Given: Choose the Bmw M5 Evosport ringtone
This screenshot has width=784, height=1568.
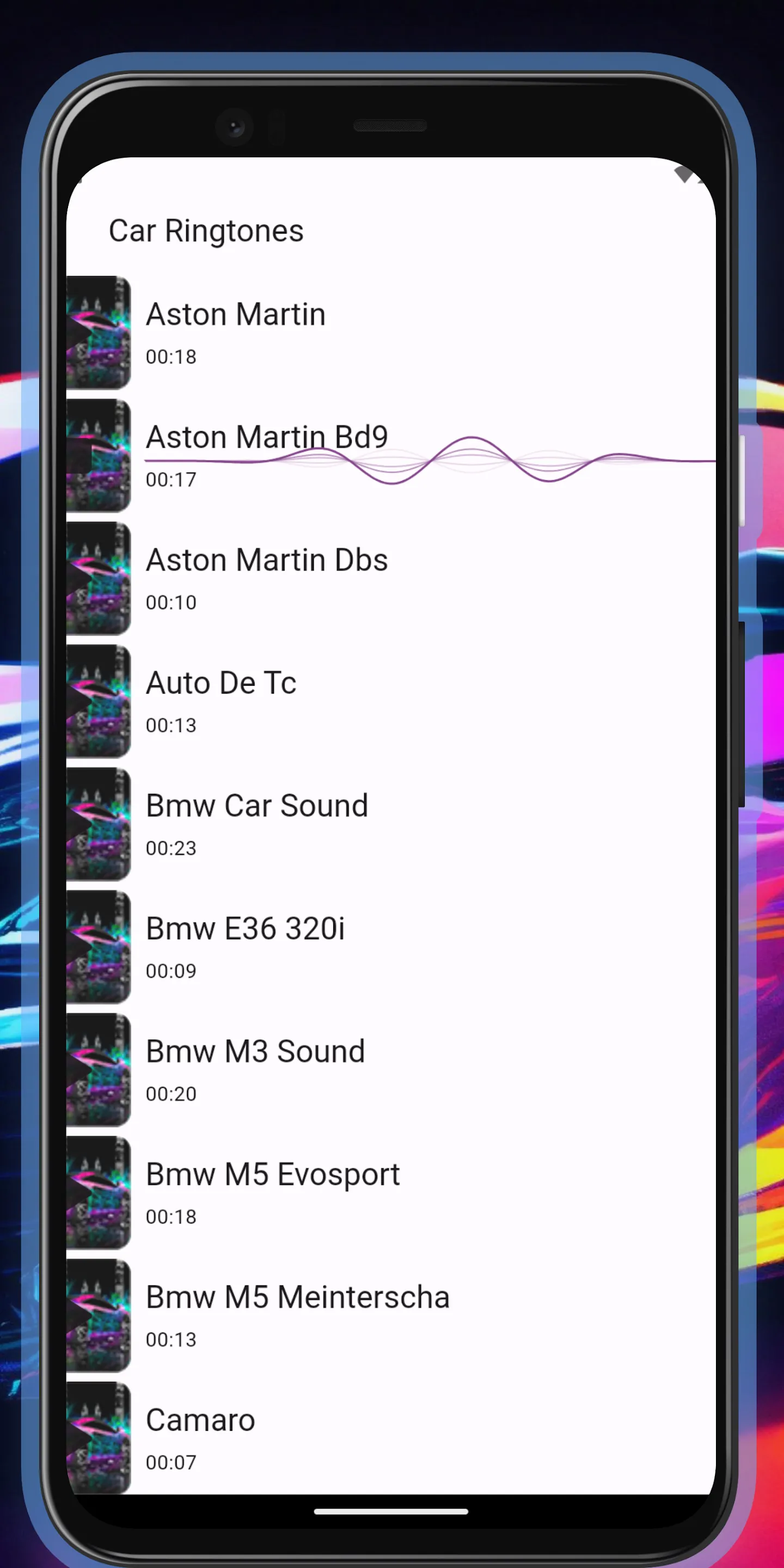Looking at the screenshot, I should 273,1175.
